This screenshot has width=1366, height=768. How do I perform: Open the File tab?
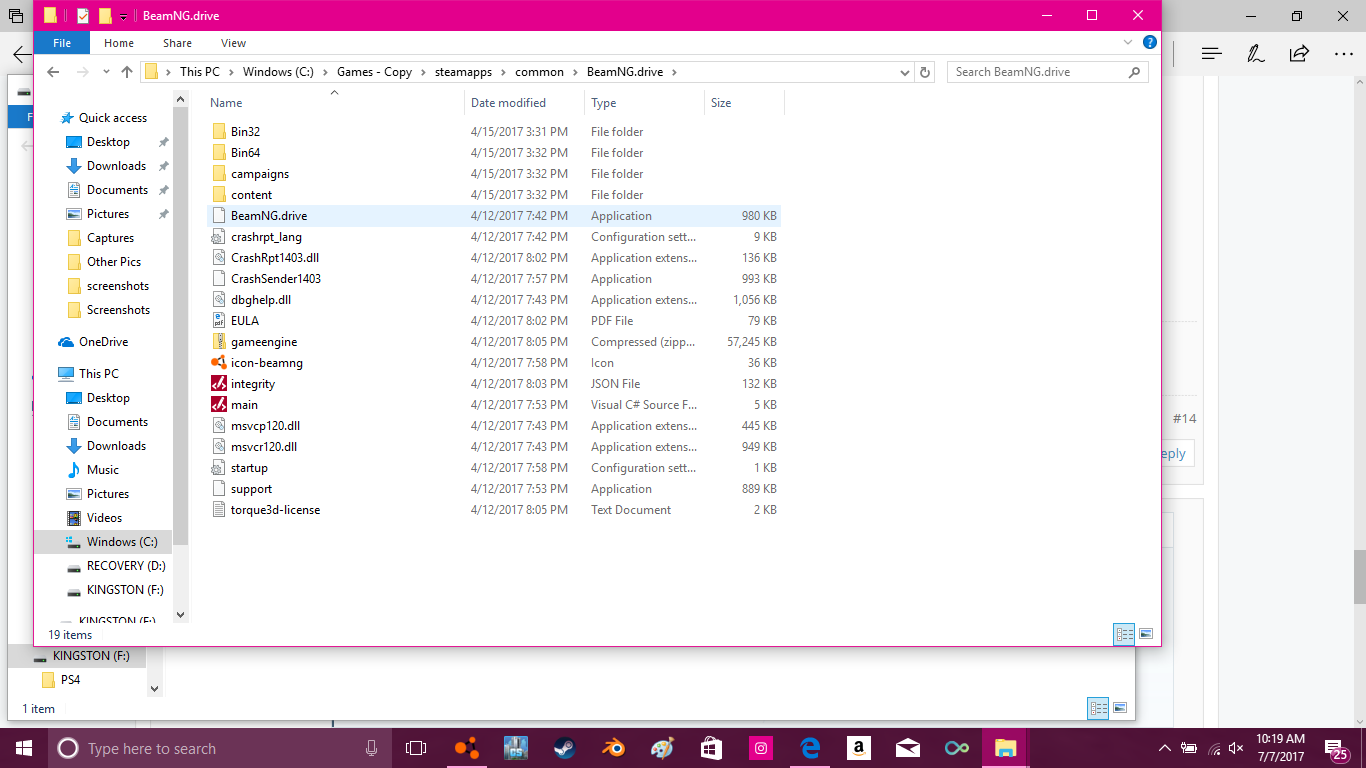tap(61, 43)
